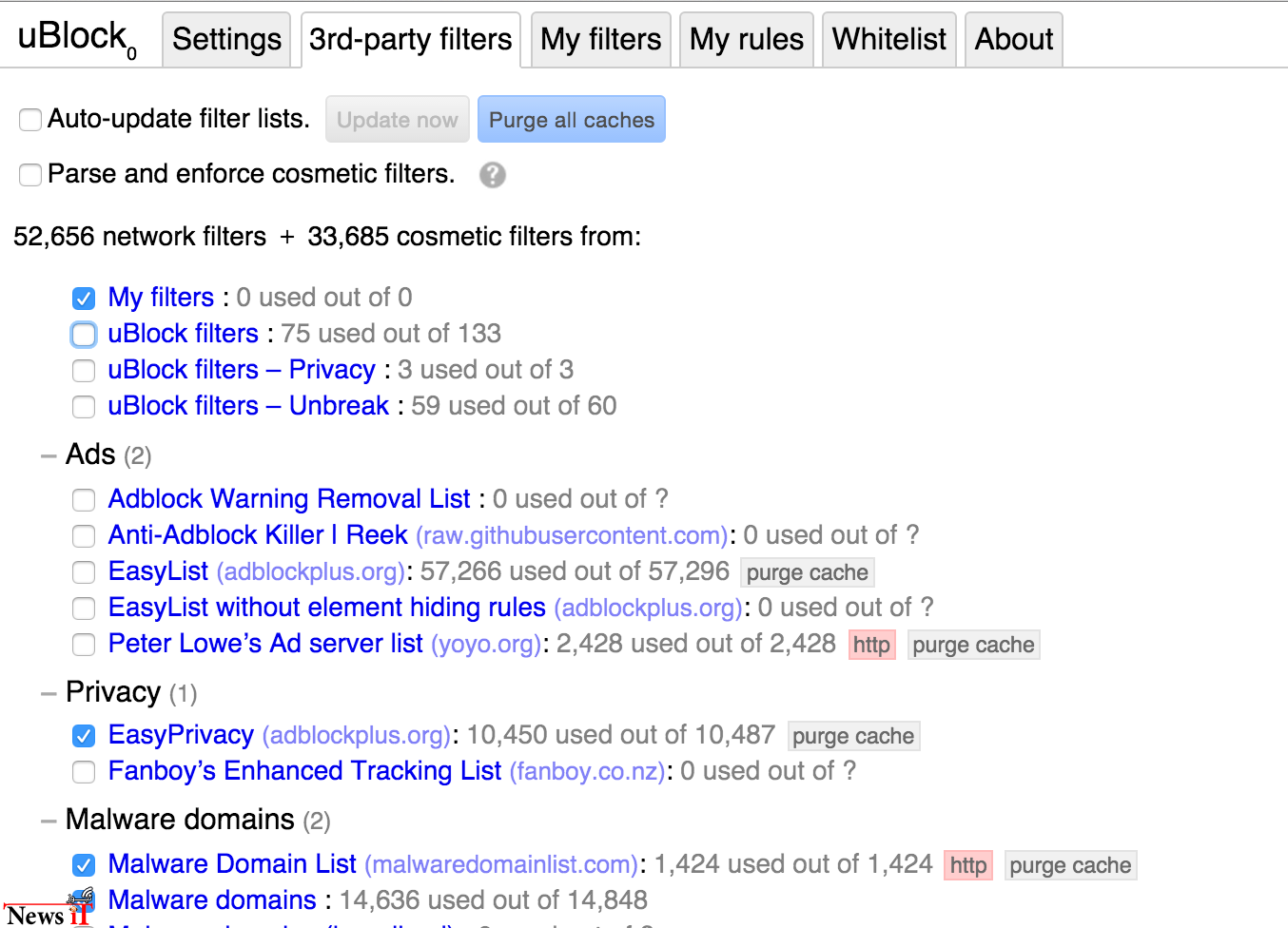Open the EasyPrivacy list link
Screen dimensions: 1288x928
coord(181,735)
